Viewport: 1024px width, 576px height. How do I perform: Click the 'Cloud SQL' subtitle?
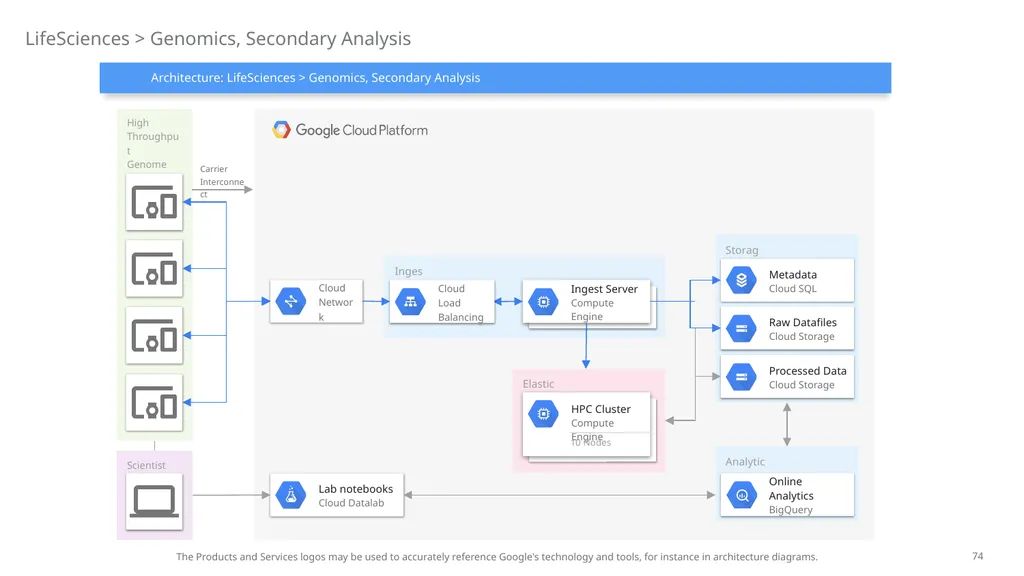tap(792, 289)
